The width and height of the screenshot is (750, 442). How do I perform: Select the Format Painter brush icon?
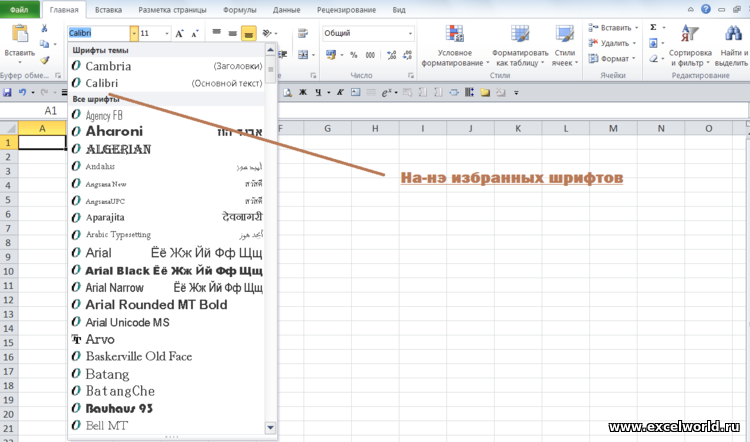click(44, 60)
